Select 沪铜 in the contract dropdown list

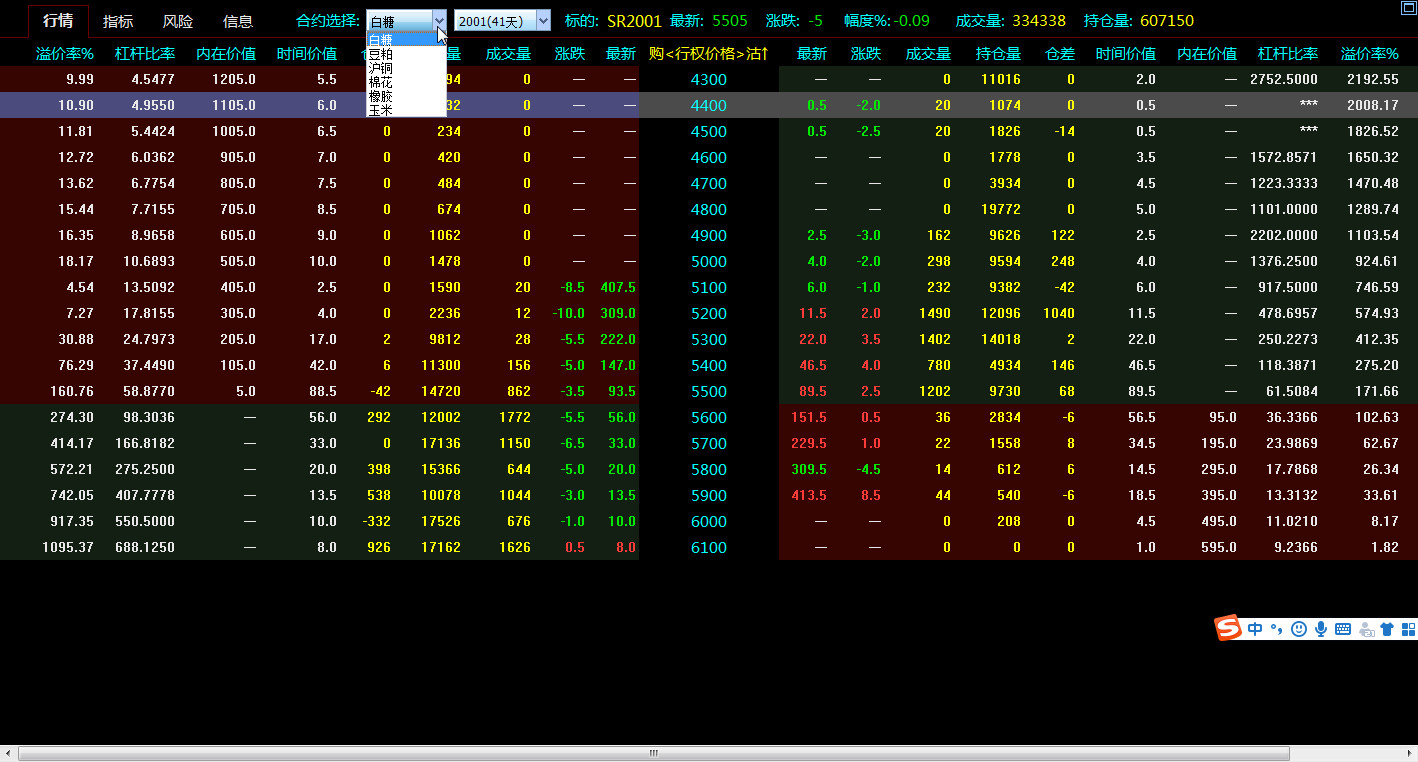click(x=381, y=68)
